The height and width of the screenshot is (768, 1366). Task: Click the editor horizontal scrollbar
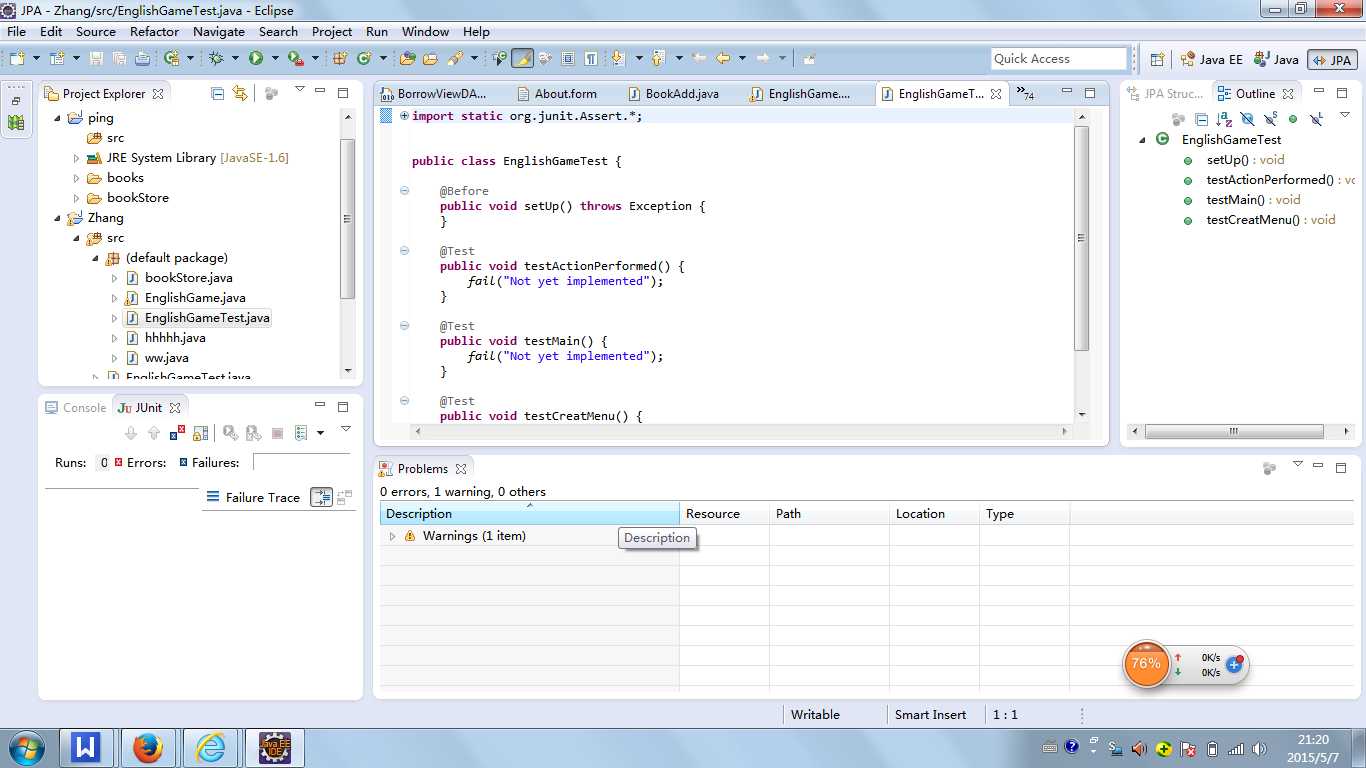click(740, 431)
